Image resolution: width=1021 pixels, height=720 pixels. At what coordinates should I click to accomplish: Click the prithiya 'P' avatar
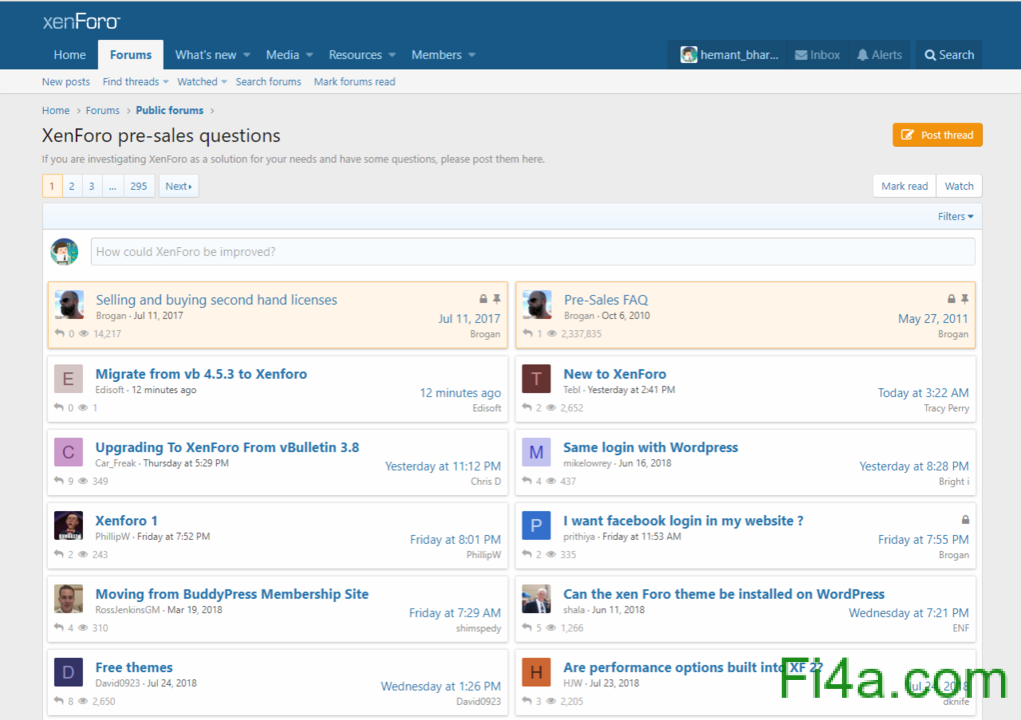pos(537,525)
